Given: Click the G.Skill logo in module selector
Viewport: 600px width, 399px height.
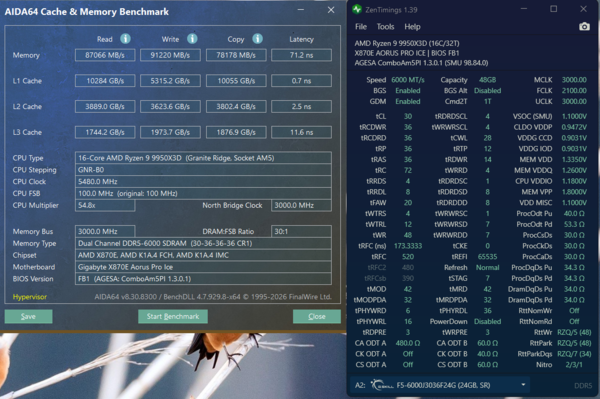Looking at the screenshot, I should 381,385.
